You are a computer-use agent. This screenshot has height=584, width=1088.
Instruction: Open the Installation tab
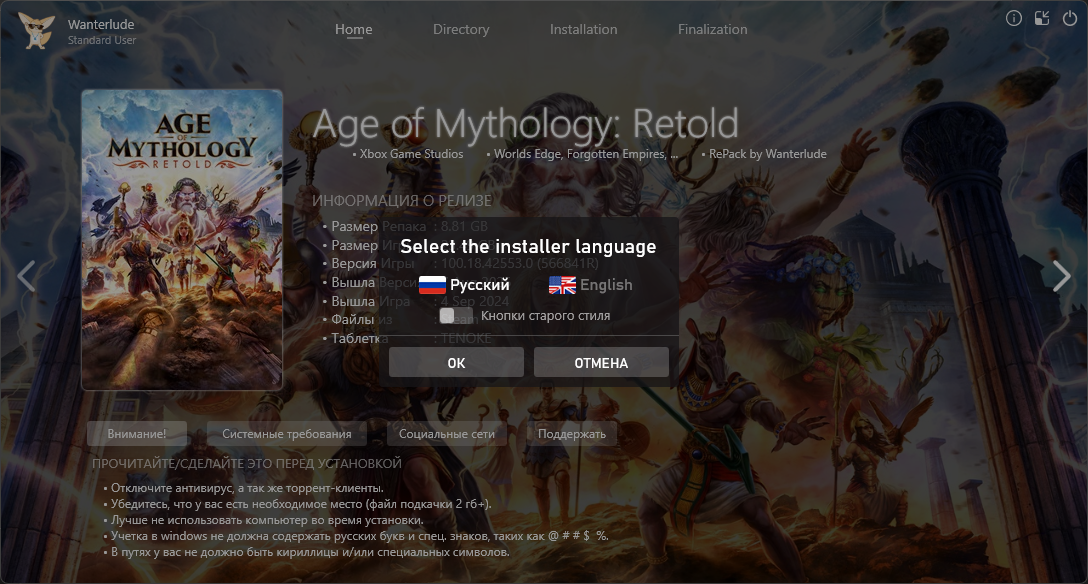(583, 29)
